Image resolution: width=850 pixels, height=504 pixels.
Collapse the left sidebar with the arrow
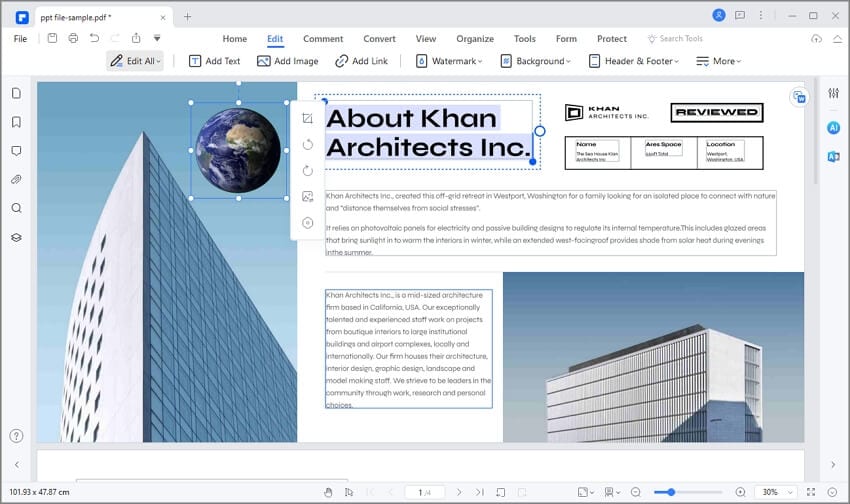pyautogui.click(x=17, y=464)
